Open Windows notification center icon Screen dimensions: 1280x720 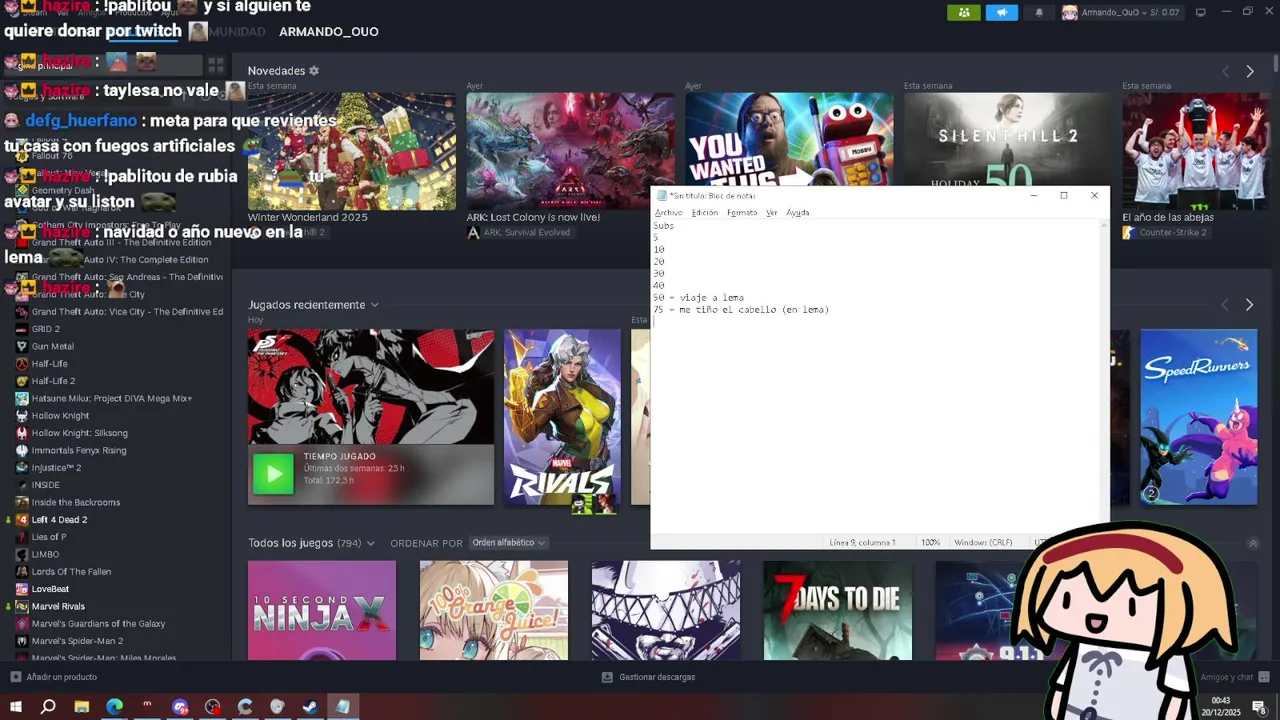(1260, 707)
